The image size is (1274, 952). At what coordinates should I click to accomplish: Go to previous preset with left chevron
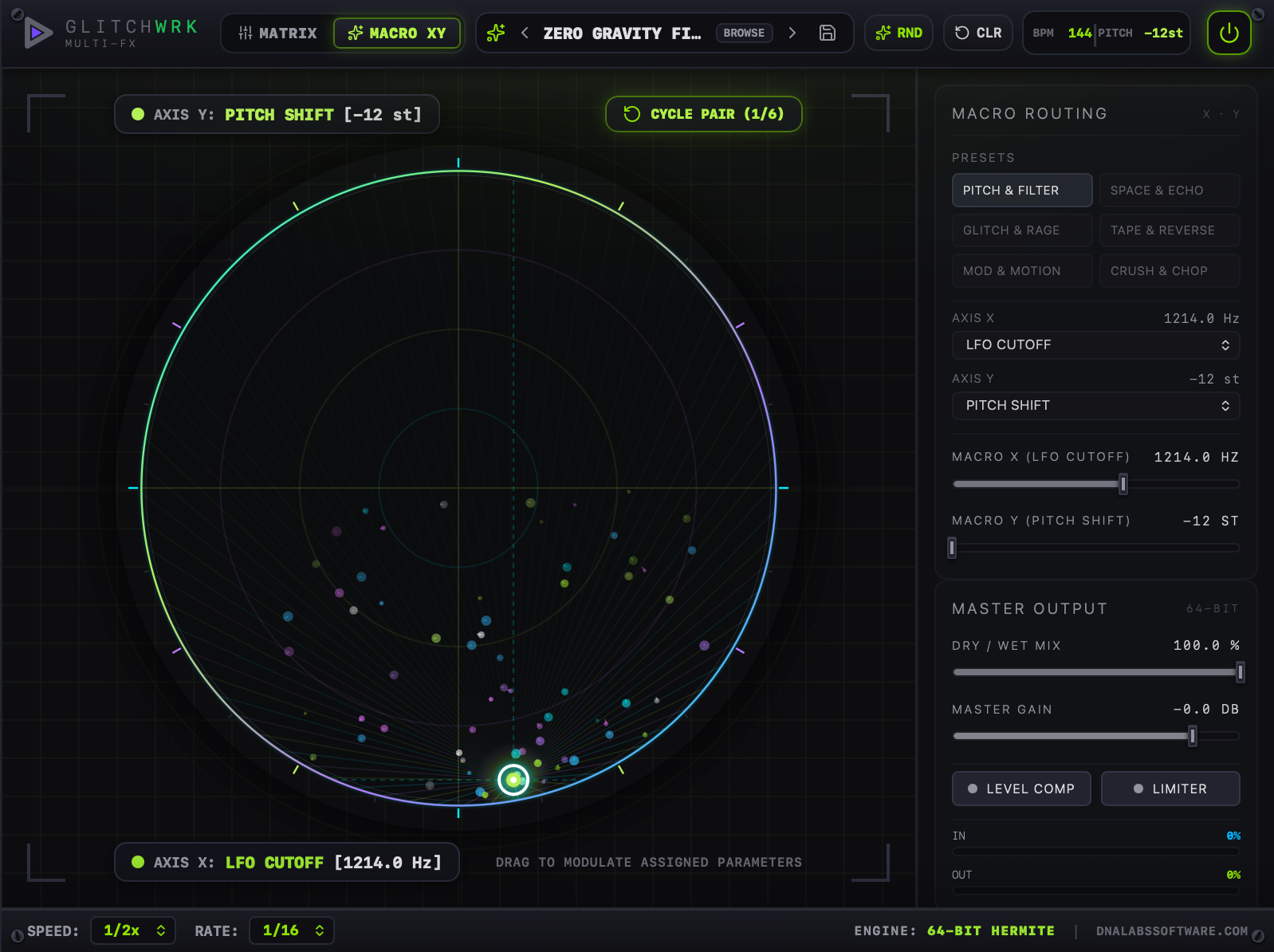(525, 33)
